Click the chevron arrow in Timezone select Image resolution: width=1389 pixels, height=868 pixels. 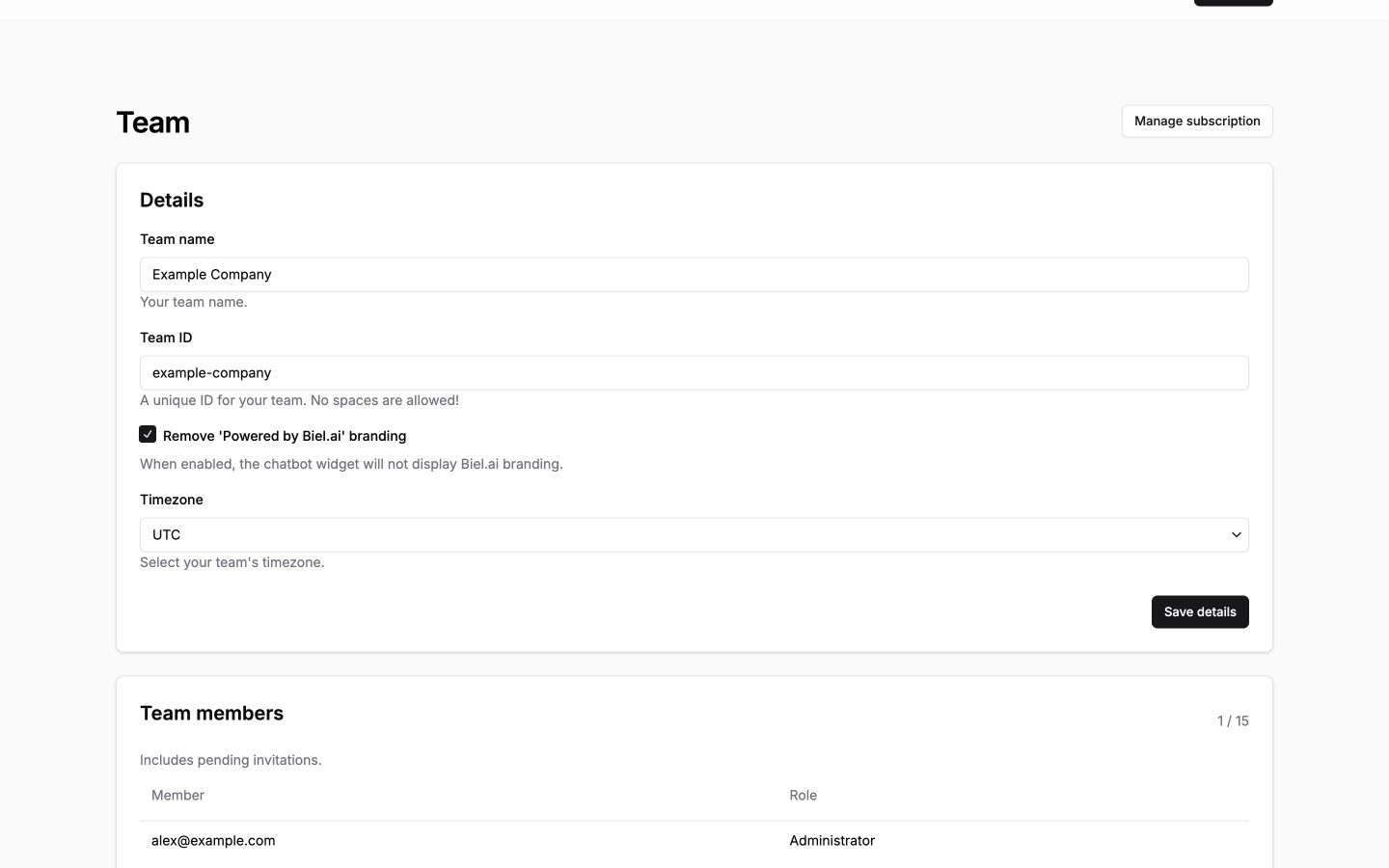point(1236,535)
